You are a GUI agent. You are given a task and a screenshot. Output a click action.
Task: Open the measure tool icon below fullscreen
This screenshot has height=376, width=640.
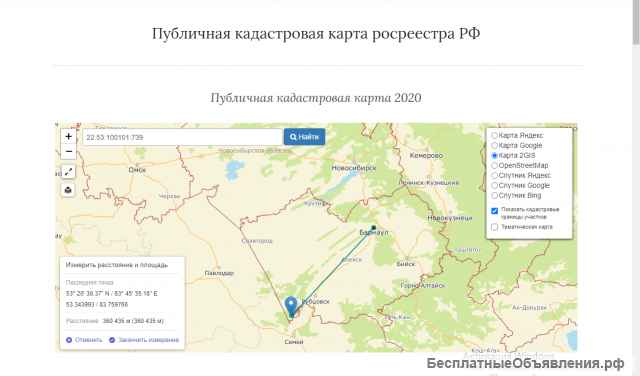coord(68,190)
